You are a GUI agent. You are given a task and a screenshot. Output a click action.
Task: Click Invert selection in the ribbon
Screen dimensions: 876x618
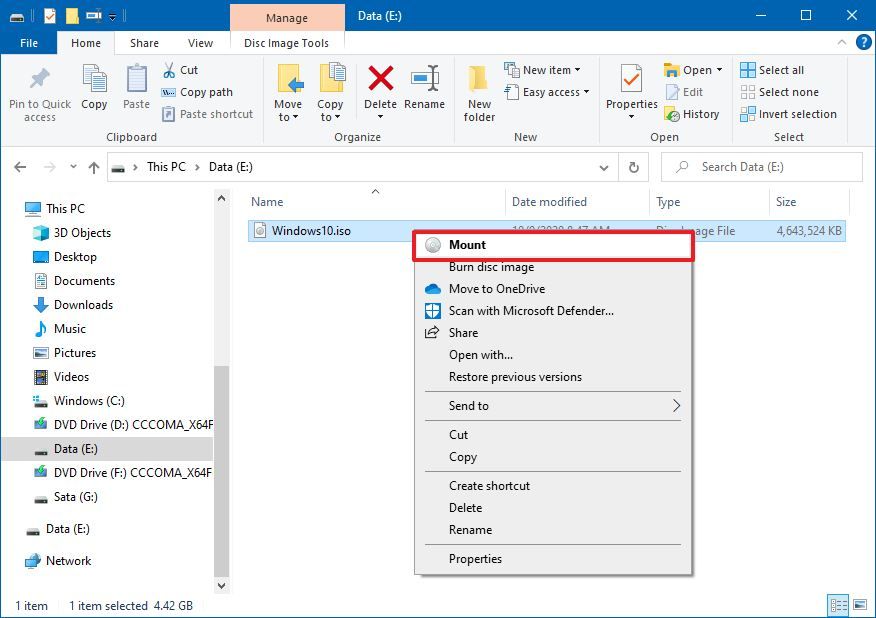coord(788,114)
